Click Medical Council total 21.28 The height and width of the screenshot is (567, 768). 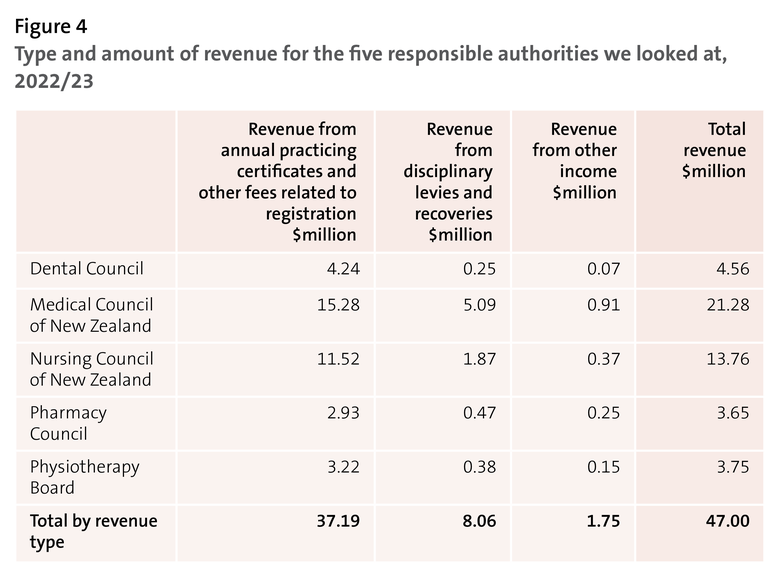[728, 305]
